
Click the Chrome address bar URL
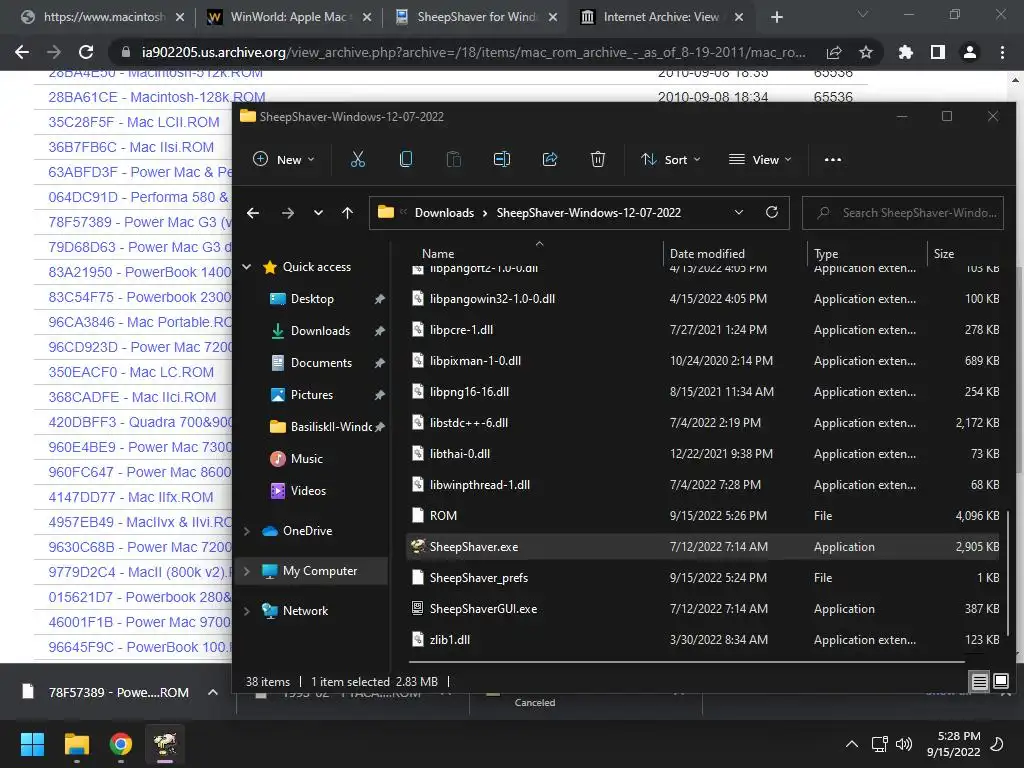point(473,52)
